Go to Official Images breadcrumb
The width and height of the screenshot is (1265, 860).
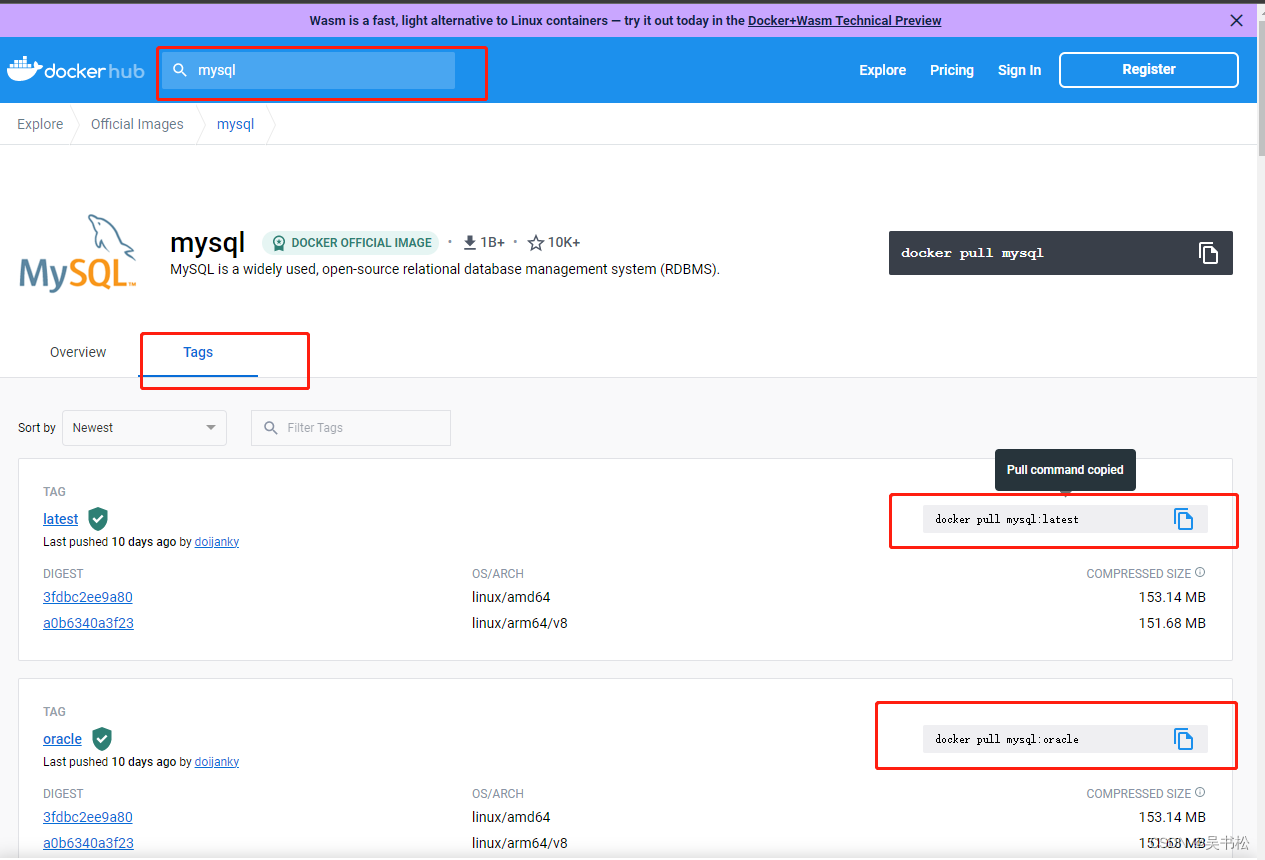click(x=137, y=124)
